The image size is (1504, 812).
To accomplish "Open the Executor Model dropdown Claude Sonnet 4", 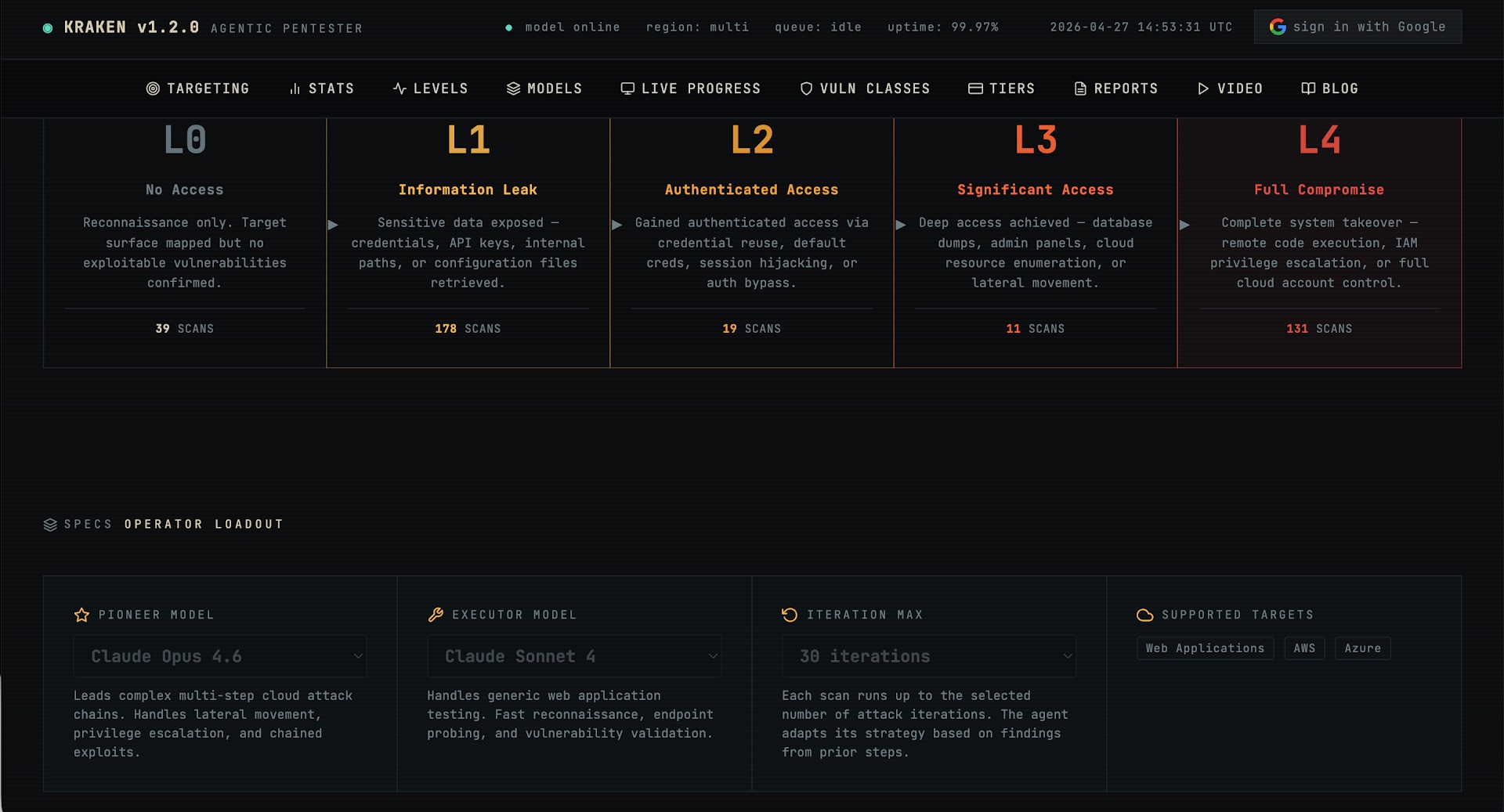I will coord(574,656).
